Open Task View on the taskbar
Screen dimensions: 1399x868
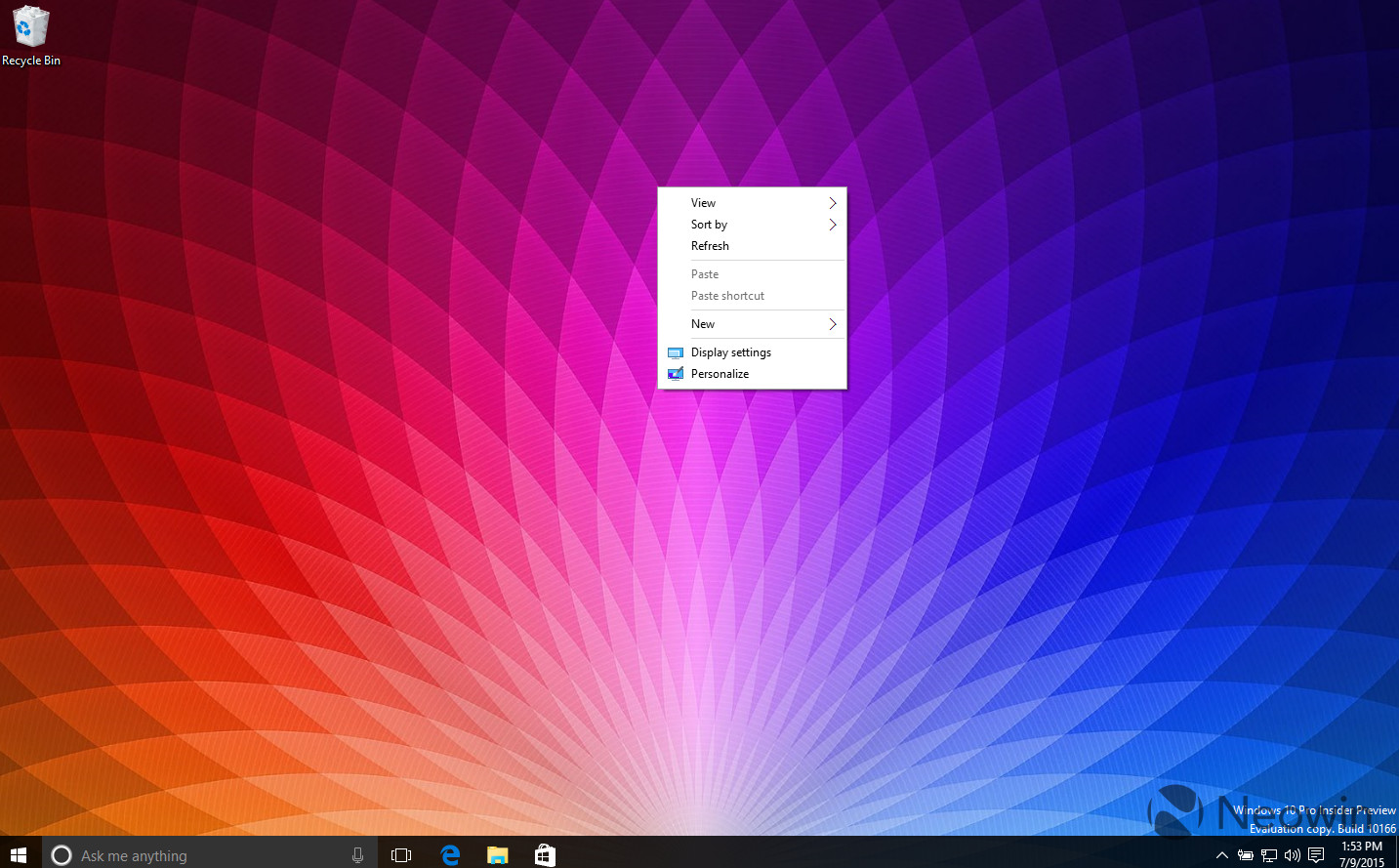point(401,855)
